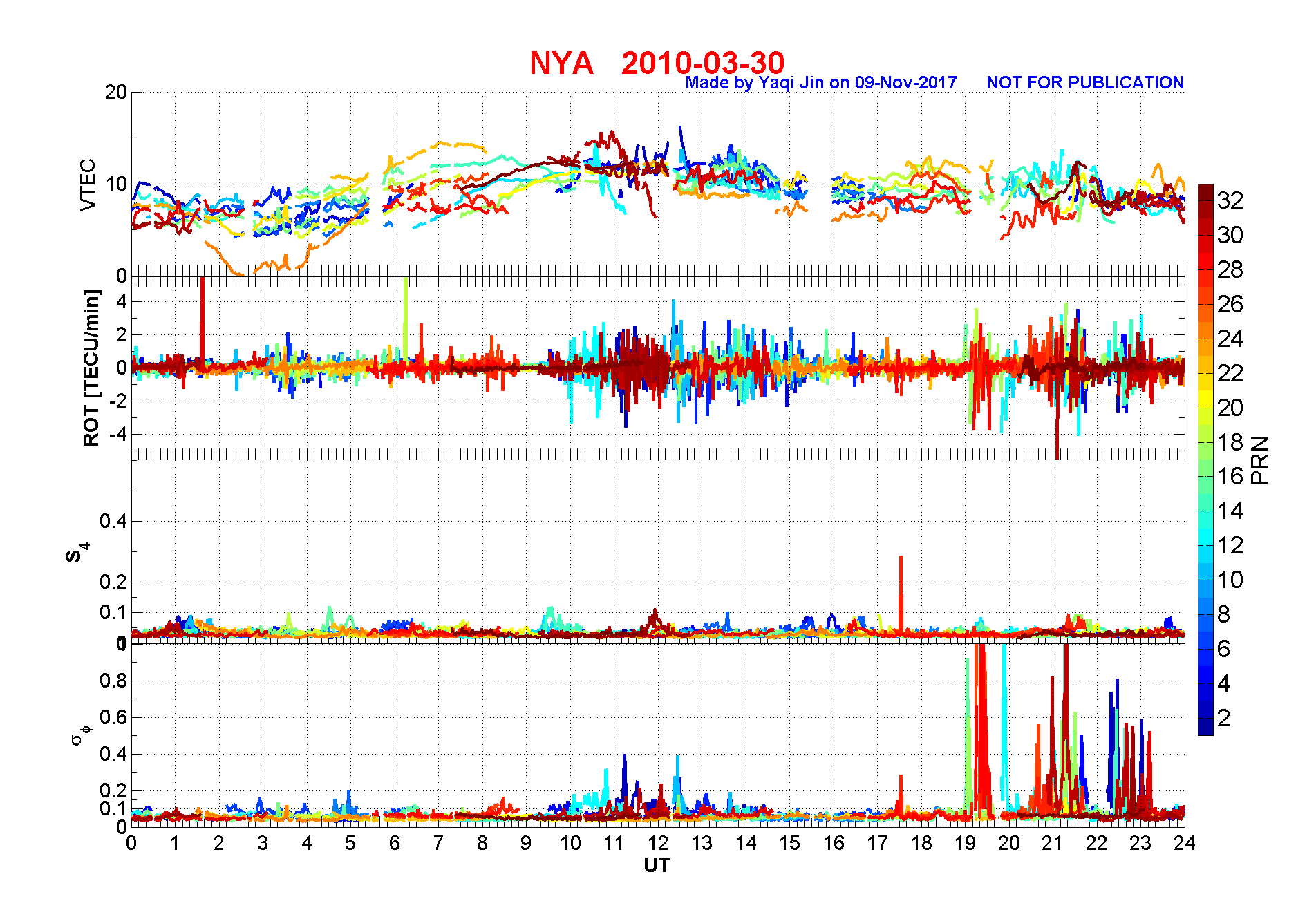Click the plot title 'NYA 2010-03-30'
1316x919 pixels.
pos(657,63)
